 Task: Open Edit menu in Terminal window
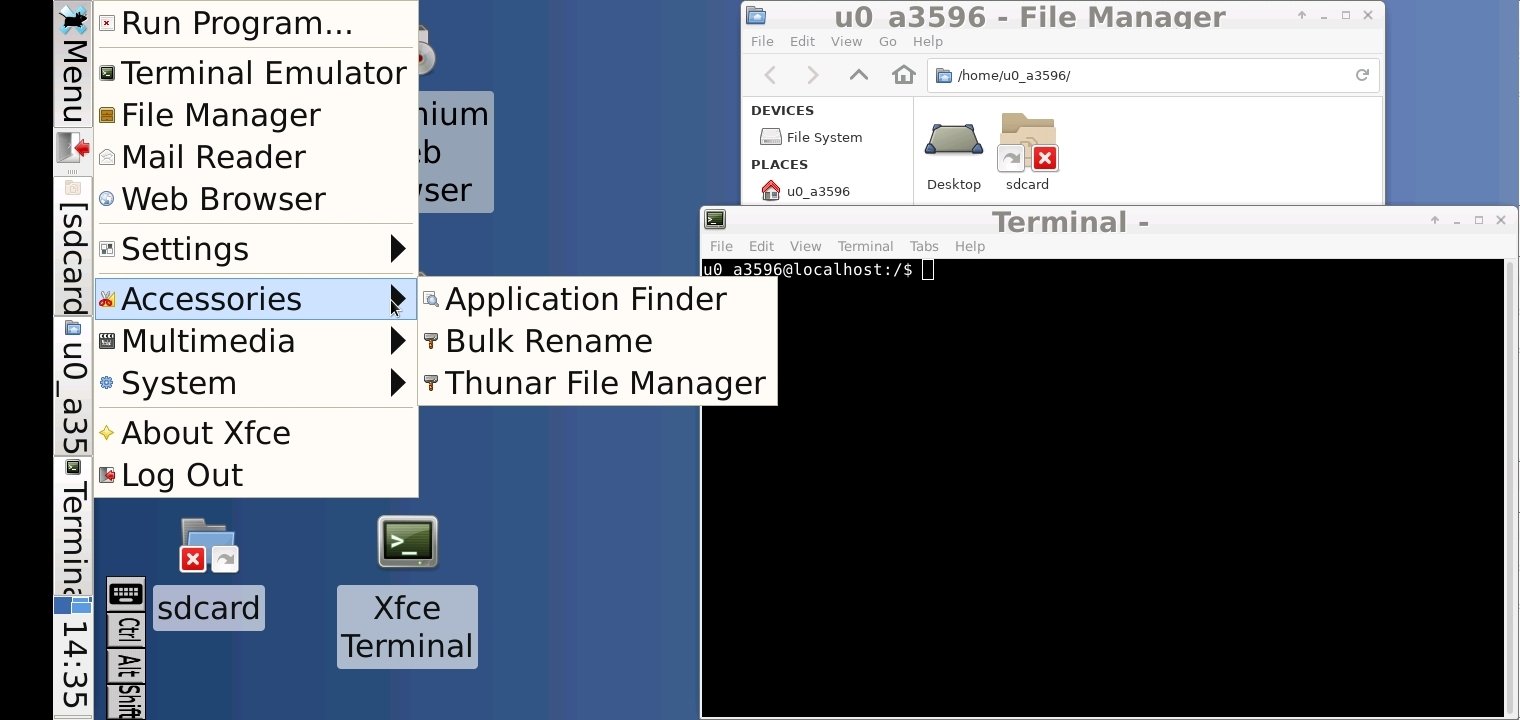[761, 246]
